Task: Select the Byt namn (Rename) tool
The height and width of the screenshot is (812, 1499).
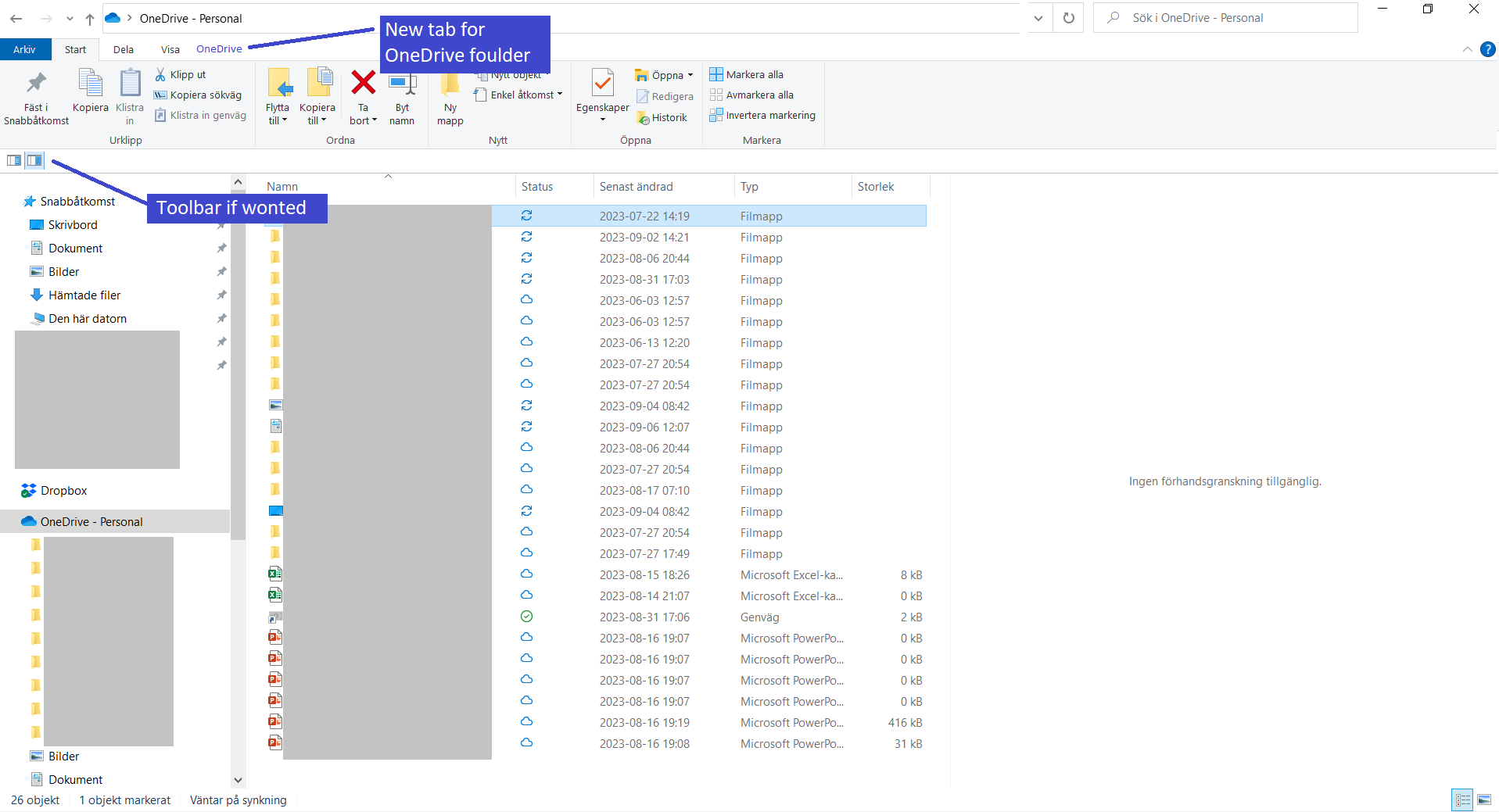Action: 402,95
